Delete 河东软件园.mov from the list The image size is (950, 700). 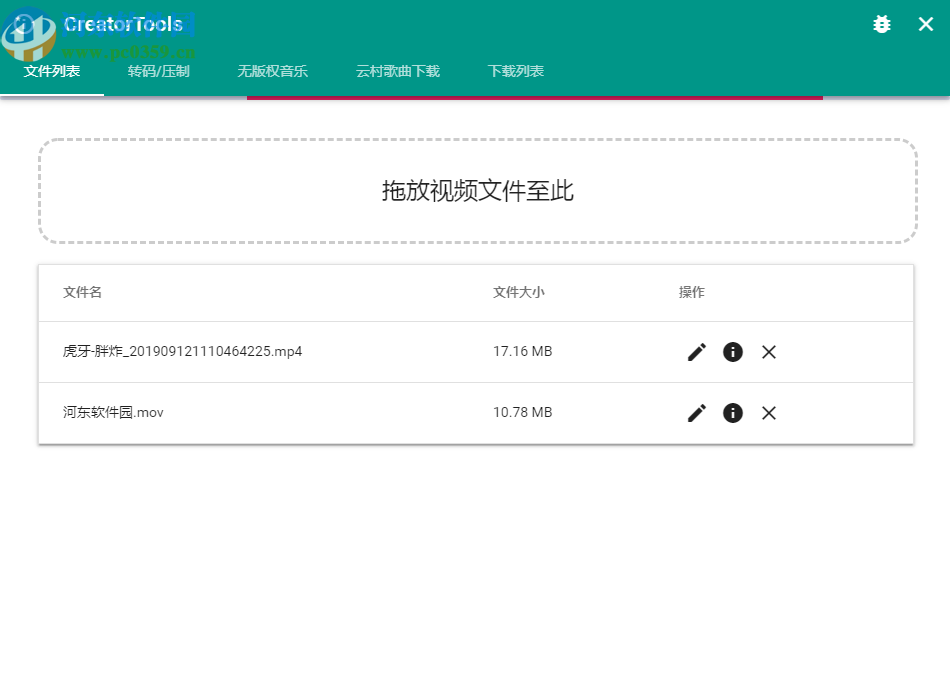coord(769,413)
